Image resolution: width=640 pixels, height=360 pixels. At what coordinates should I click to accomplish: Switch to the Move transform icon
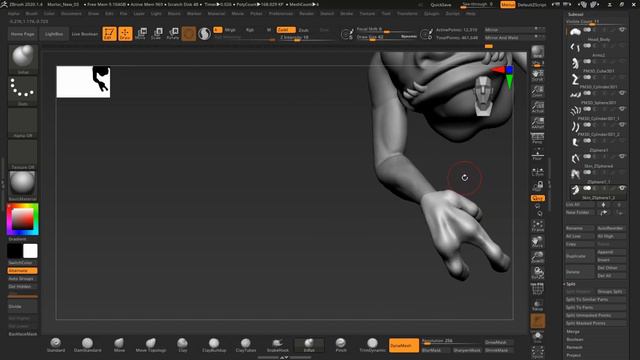click(141, 33)
